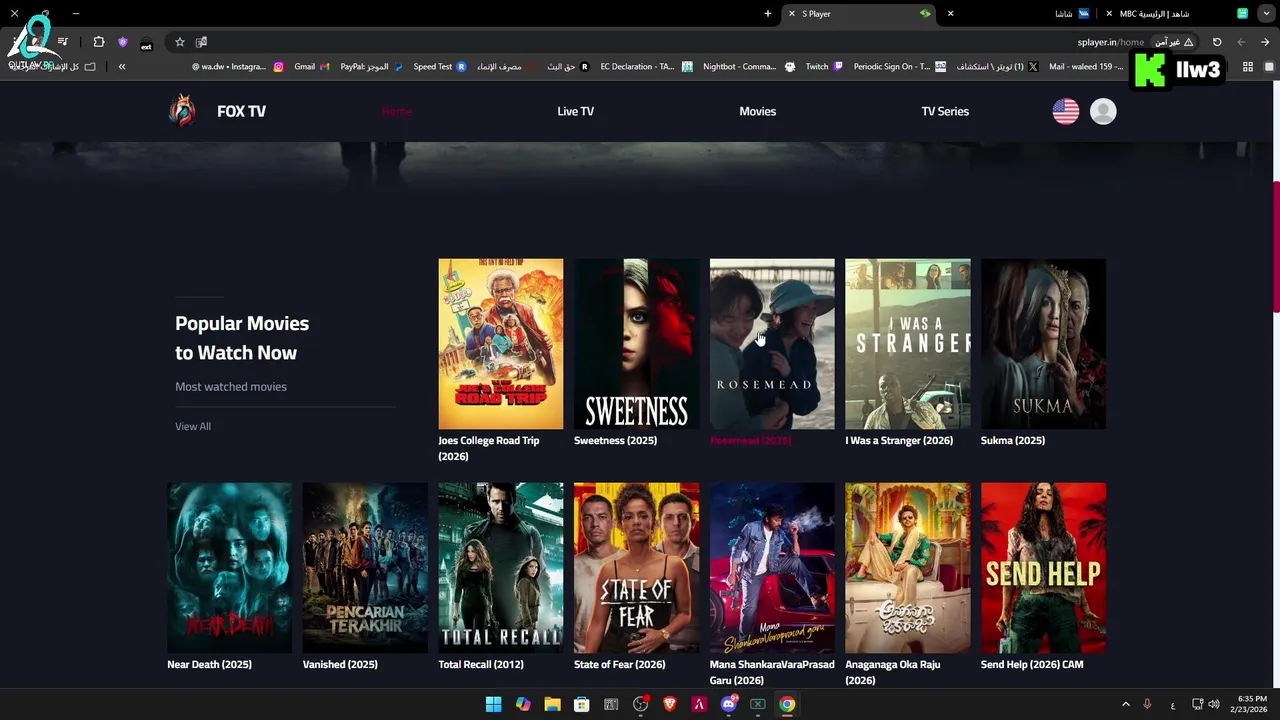
Task: Open Copilot from the taskbar
Action: coord(523,704)
